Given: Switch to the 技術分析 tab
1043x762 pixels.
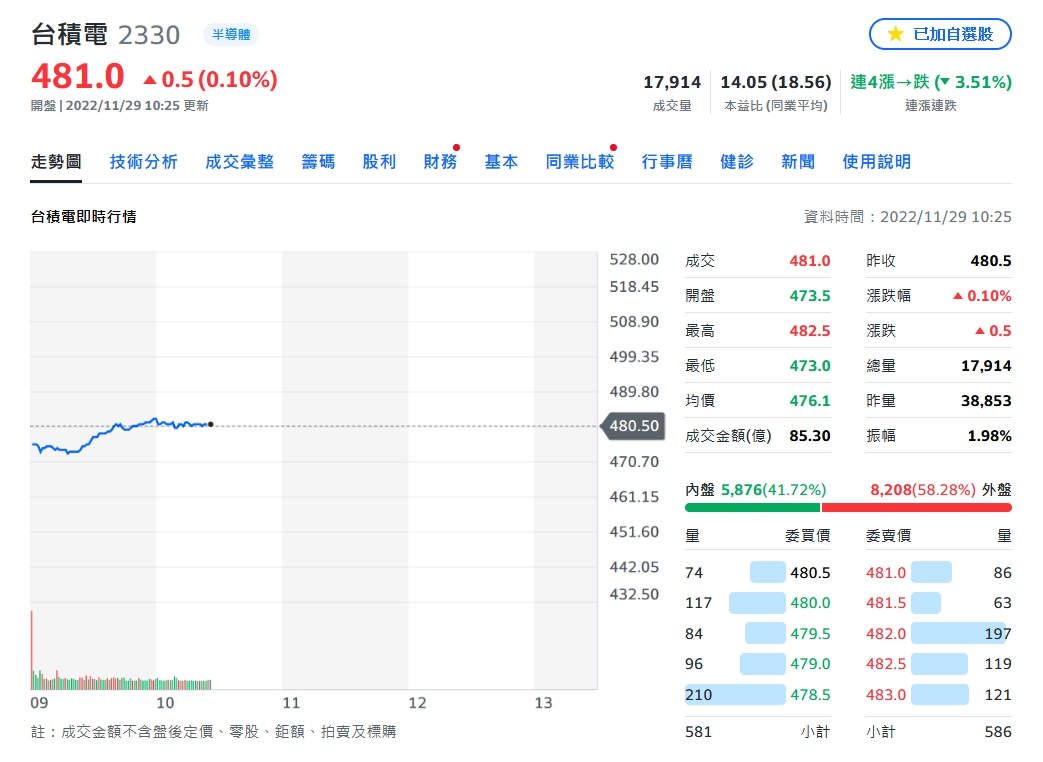Looking at the screenshot, I should [x=144, y=162].
